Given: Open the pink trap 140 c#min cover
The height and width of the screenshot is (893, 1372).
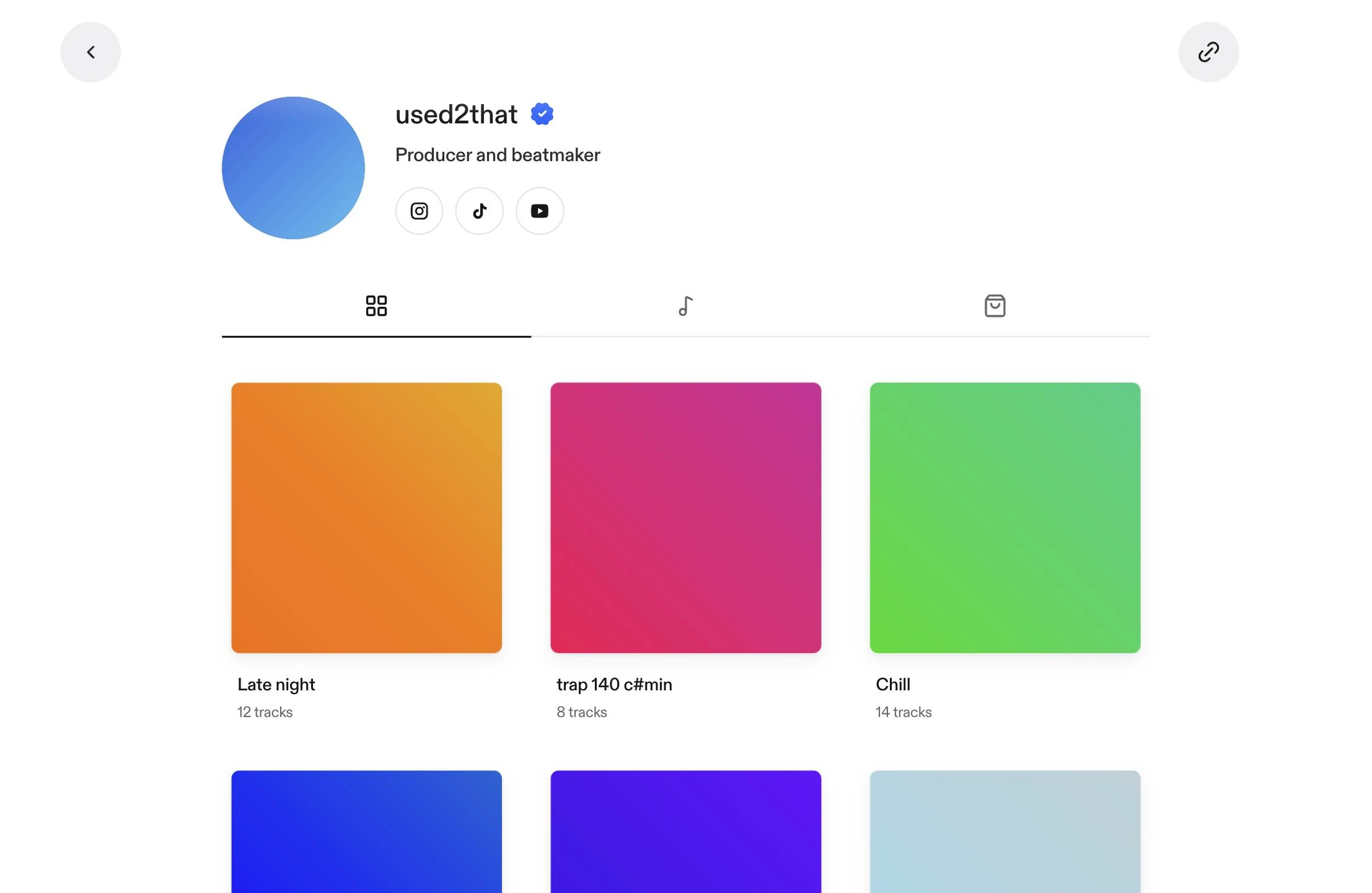Looking at the screenshot, I should click(x=685, y=518).
